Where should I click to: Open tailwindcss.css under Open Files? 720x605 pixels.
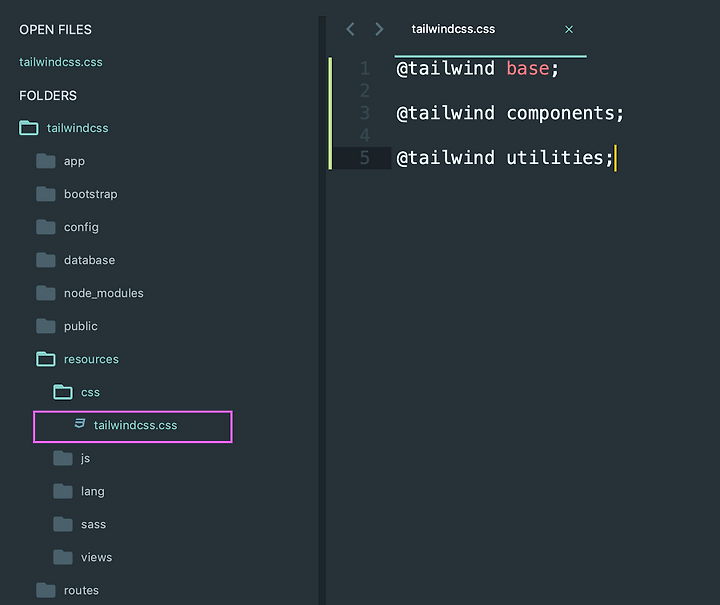point(61,62)
